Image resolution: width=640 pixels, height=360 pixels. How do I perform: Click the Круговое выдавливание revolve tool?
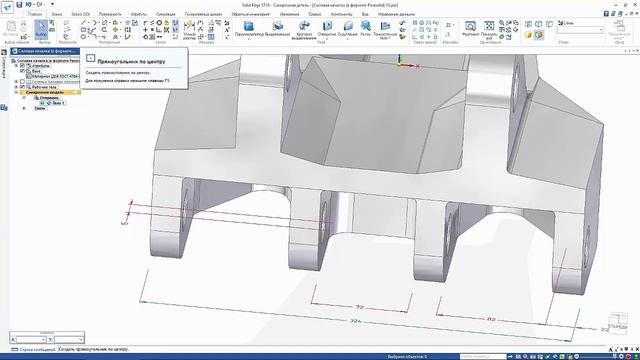[304, 30]
